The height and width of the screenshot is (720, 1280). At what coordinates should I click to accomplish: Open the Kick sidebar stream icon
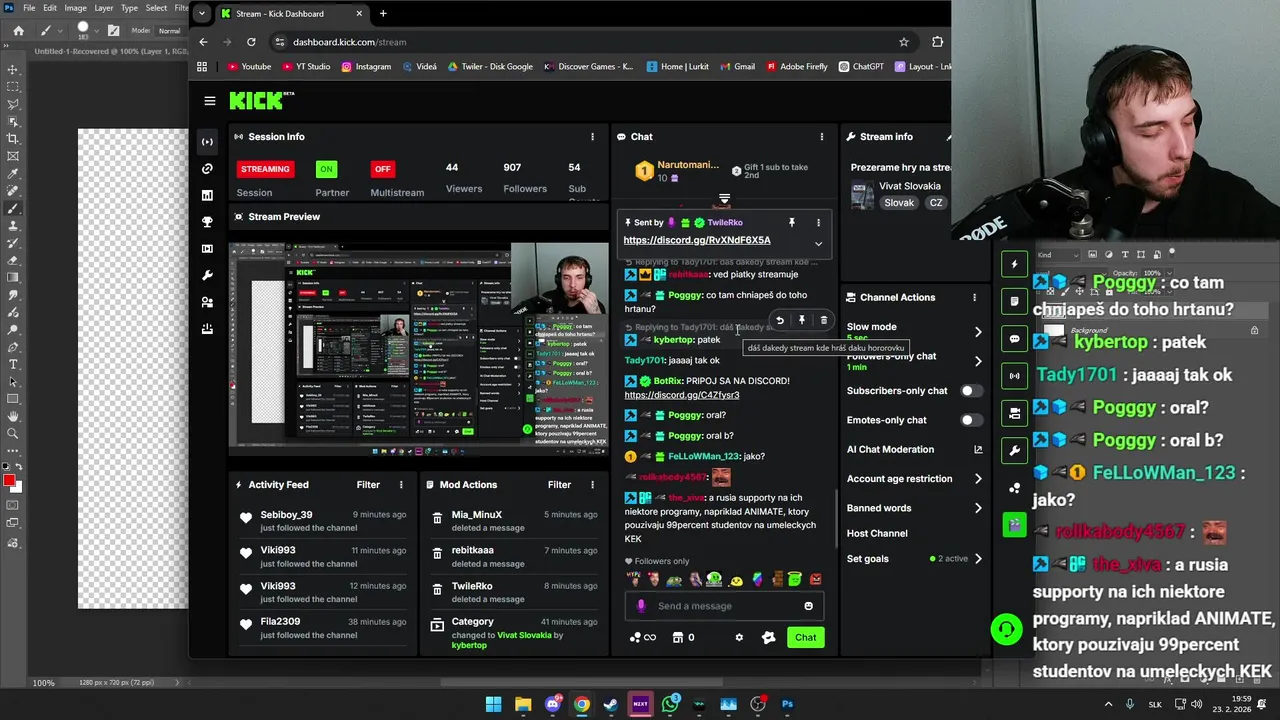pos(207,142)
